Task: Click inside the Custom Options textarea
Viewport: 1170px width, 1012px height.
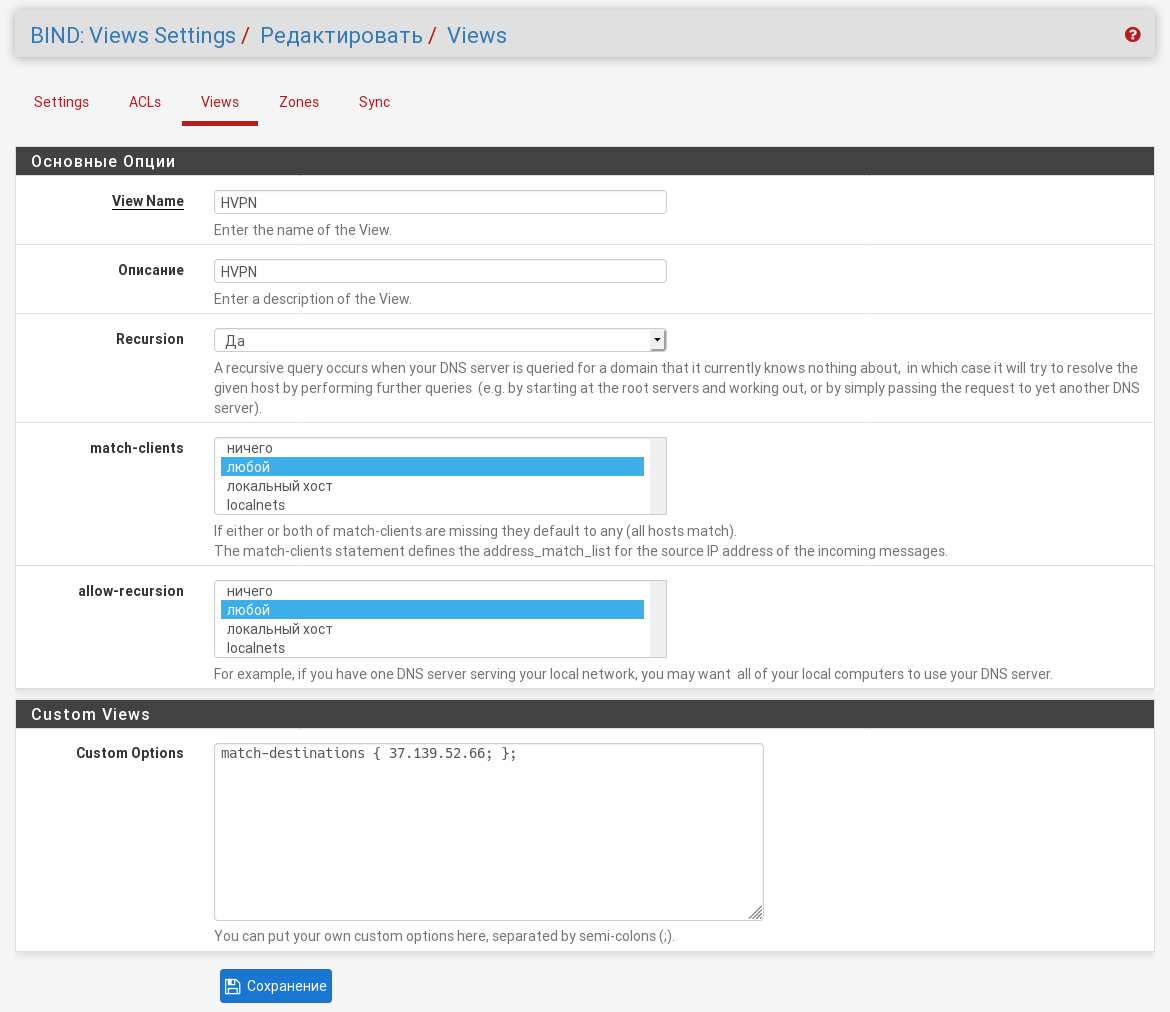Action: pyautogui.click(x=488, y=831)
